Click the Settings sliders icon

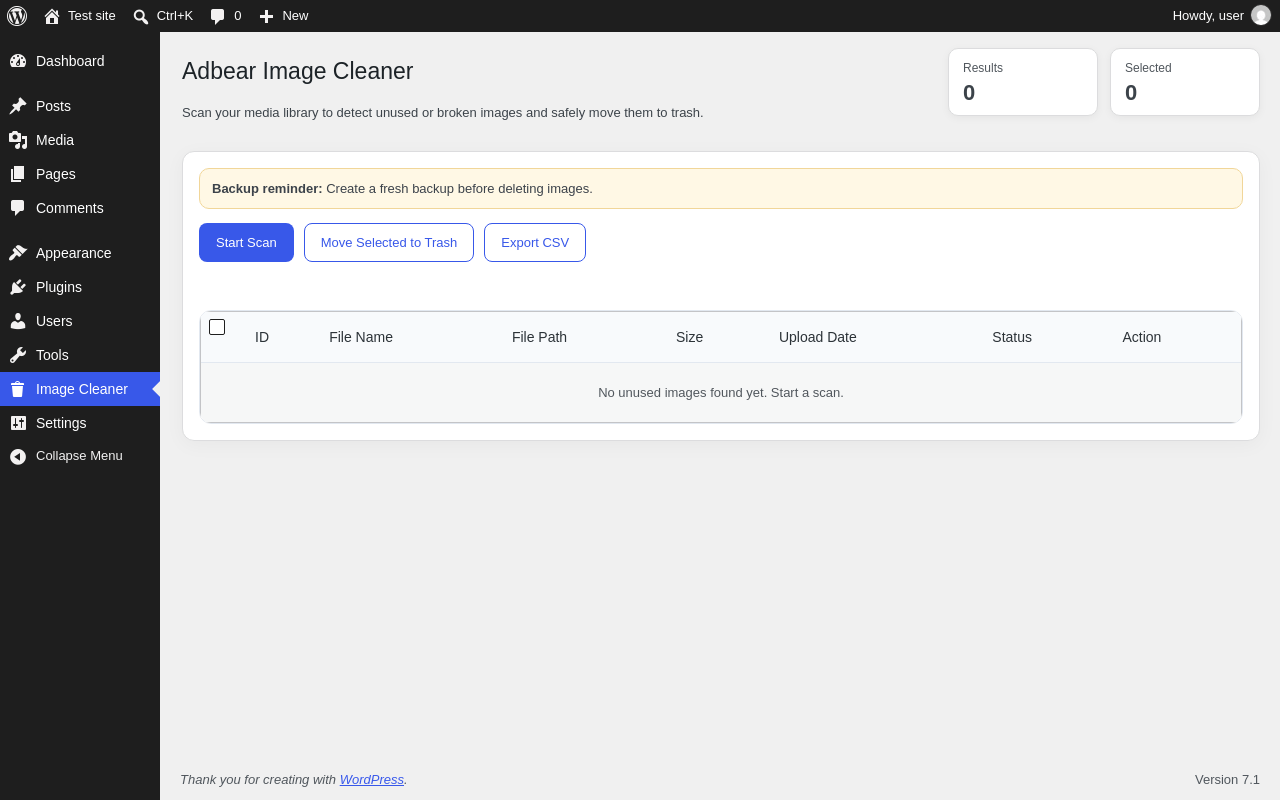pyautogui.click(x=18, y=423)
